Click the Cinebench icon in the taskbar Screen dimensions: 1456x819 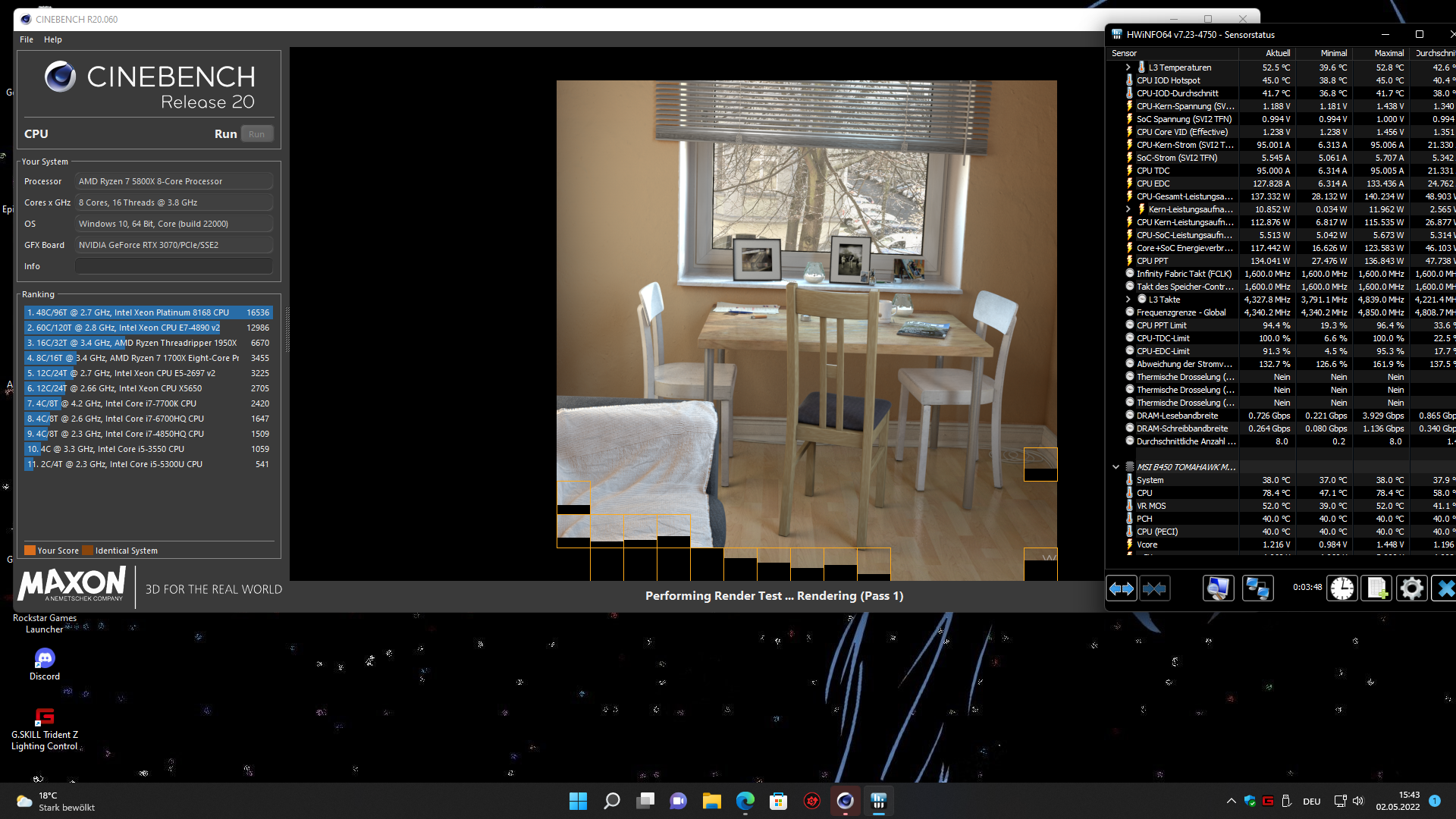point(845,801)
